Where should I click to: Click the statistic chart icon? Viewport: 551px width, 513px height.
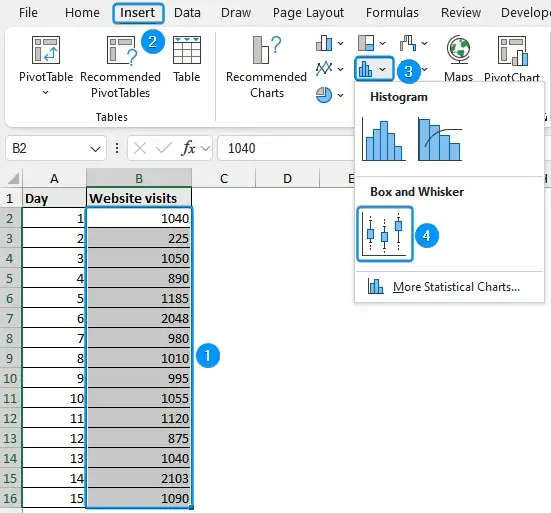pyautogui.click(x=365, y=69)
